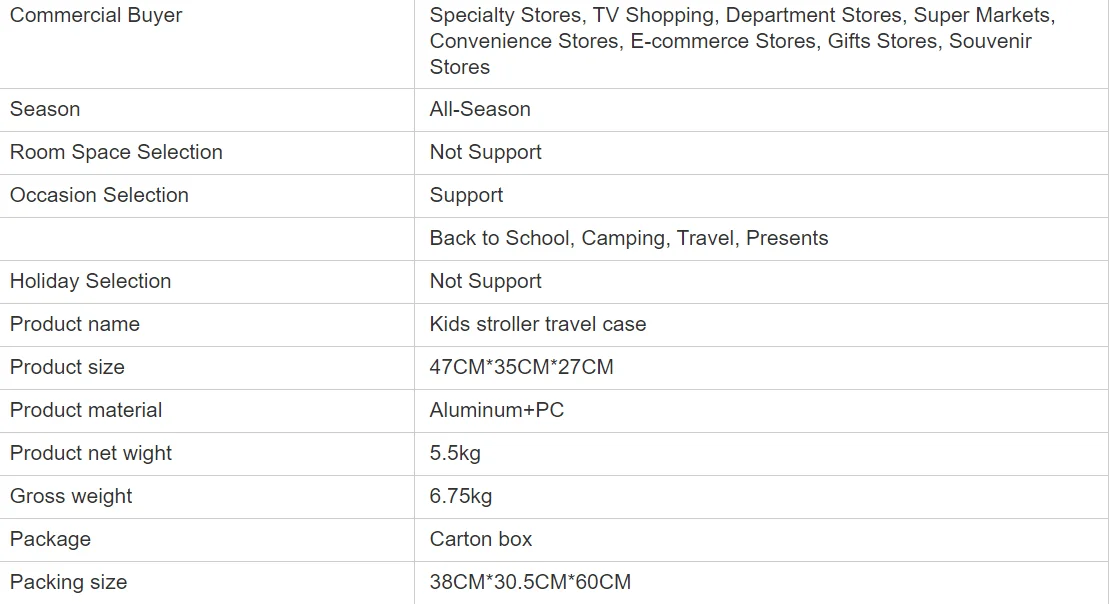Select the Aluminum+PC value cell
This screenshot has width=1109, height=604.
[x=497, y=410]
